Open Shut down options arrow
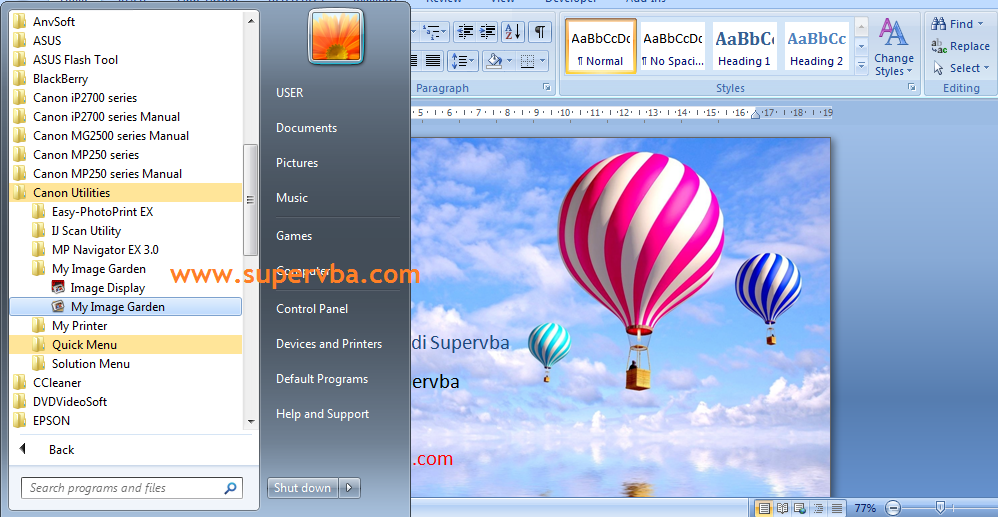 click(349, 488)
